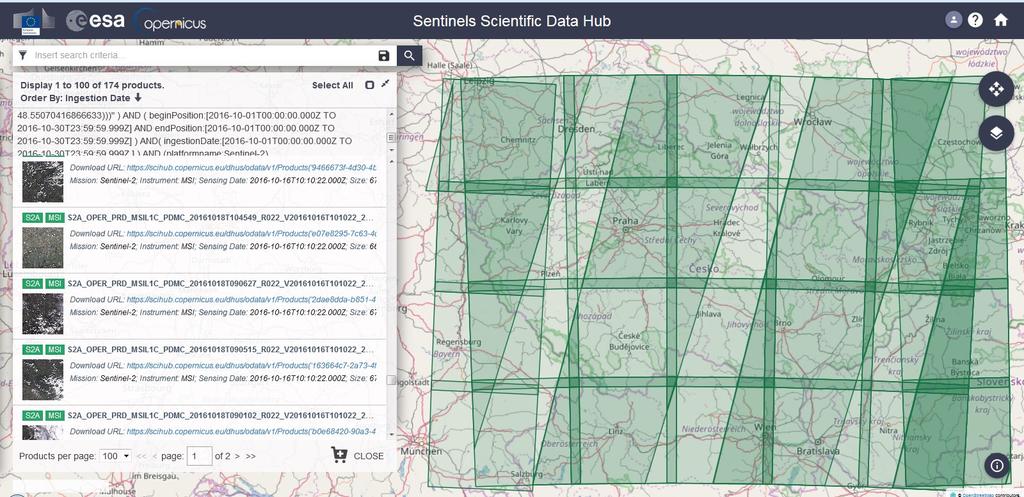Activate the map pan/navigation mode button
This screenshot has height=497, width=1024.
pyautogui.click(x=996, y=89)
